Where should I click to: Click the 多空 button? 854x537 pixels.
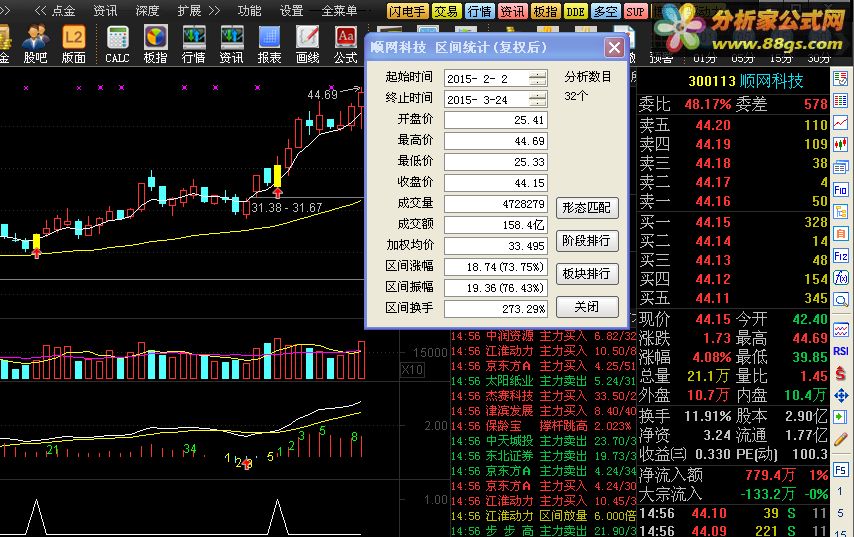pos(605,11)
